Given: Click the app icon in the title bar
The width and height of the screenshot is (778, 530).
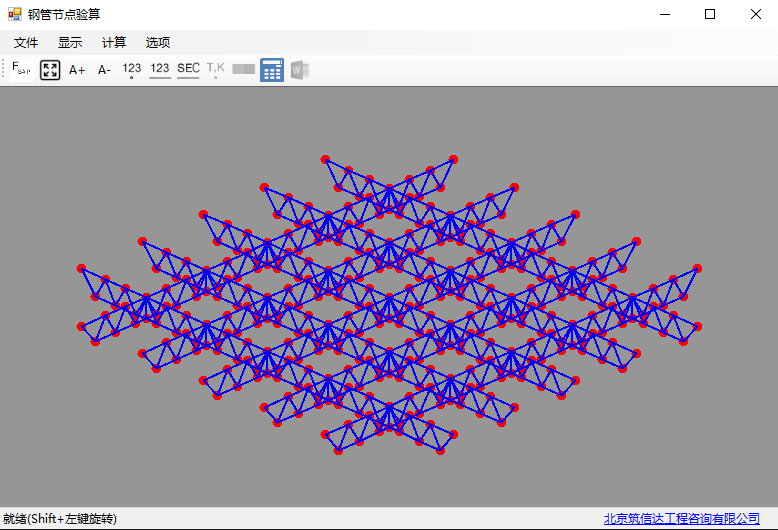Looking at the screenshot, I should coord(15,14).
